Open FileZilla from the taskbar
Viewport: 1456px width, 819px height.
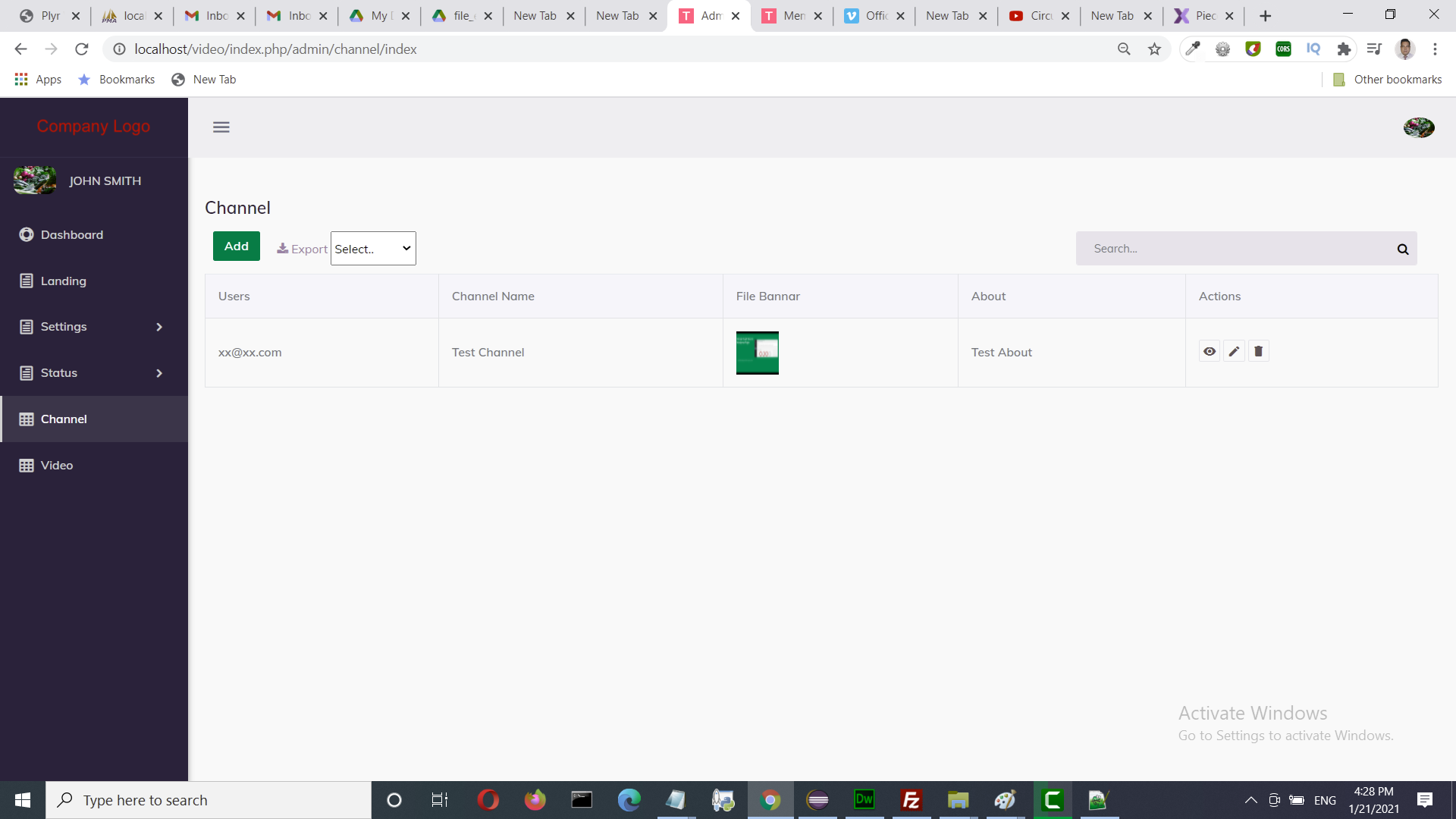pos(911,800)
